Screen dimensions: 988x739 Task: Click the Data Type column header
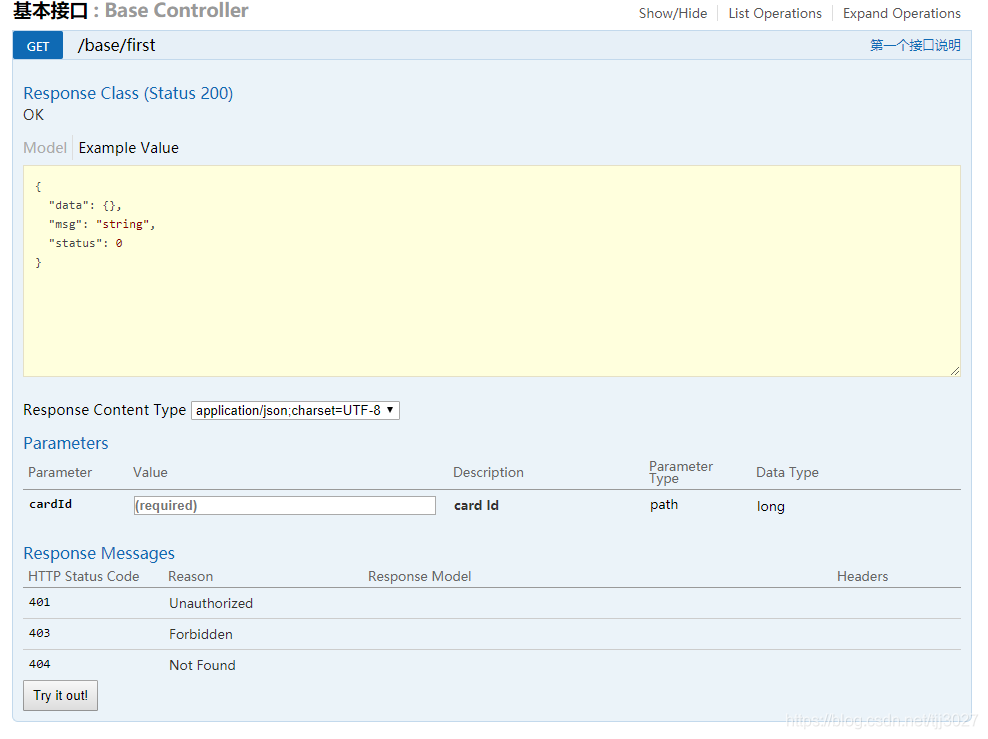[x=788, y=472]
